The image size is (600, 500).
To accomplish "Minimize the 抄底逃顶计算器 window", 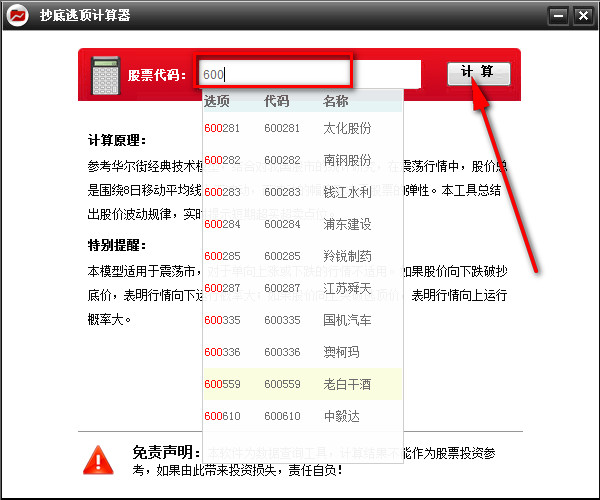I will tap(558, 16).
